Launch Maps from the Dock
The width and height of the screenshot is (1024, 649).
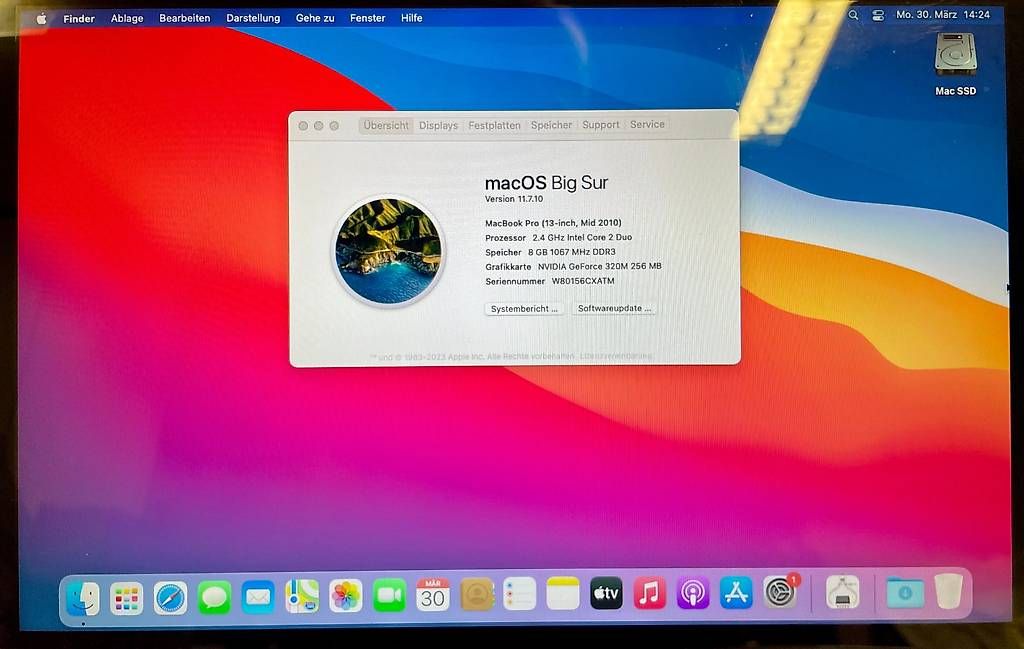coord(302,596)
